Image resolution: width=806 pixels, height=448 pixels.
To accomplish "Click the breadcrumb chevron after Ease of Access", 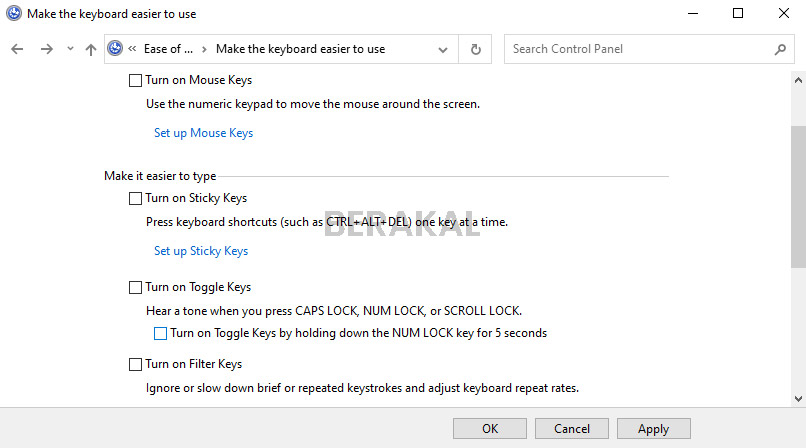I will pyautogui.click(x=205, y=49).
